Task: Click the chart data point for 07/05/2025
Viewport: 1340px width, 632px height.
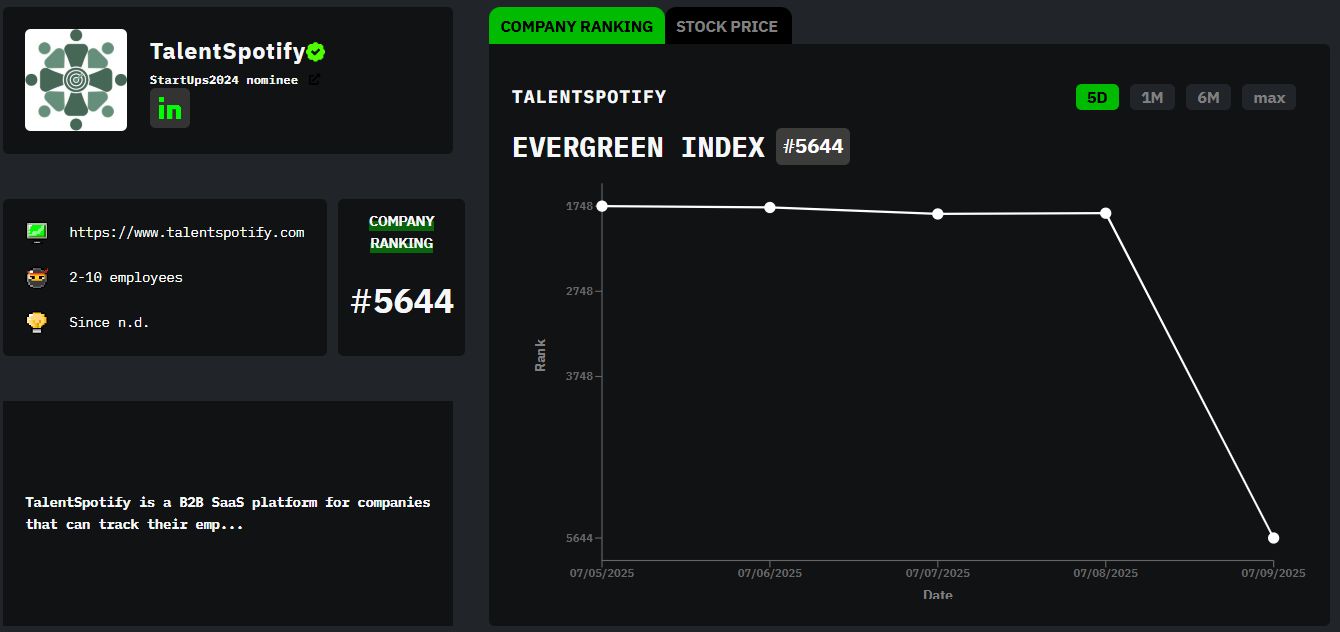Action: point(602,206)
